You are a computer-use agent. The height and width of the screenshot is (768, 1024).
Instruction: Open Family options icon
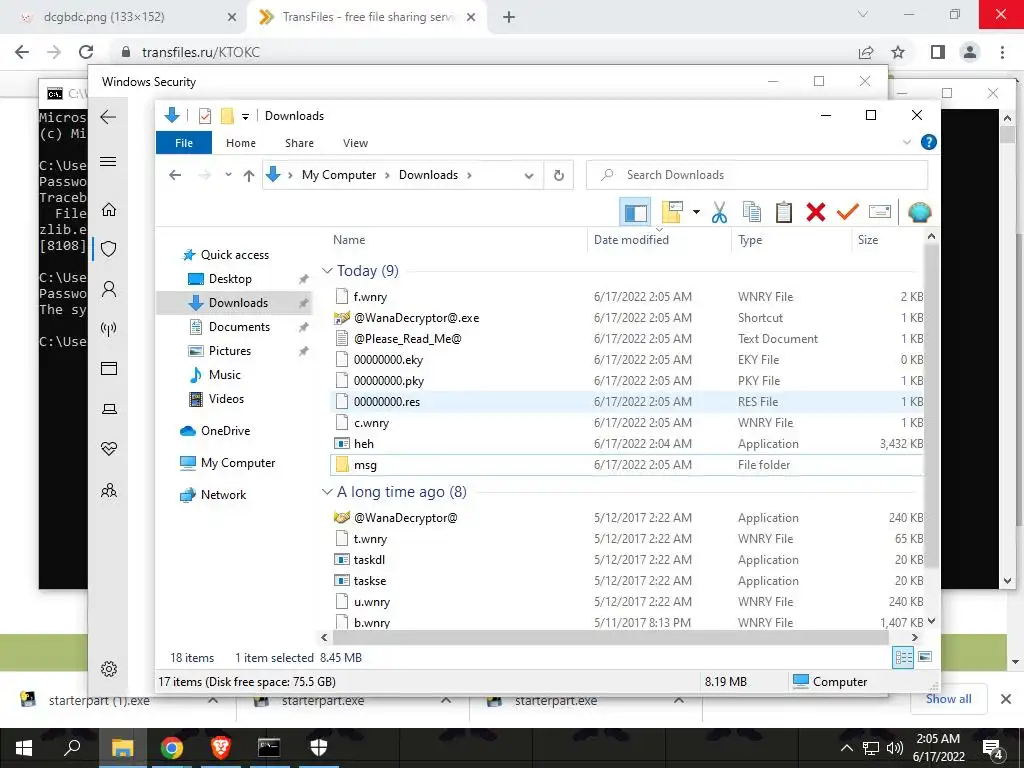tap(108, 490)
